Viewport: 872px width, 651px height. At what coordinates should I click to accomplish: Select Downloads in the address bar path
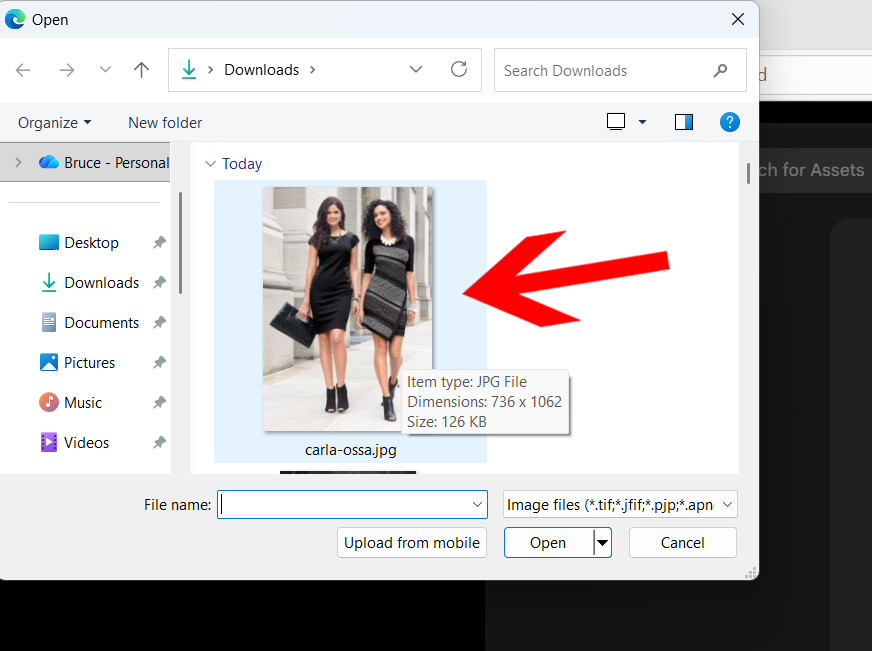(x=261, y=69)
